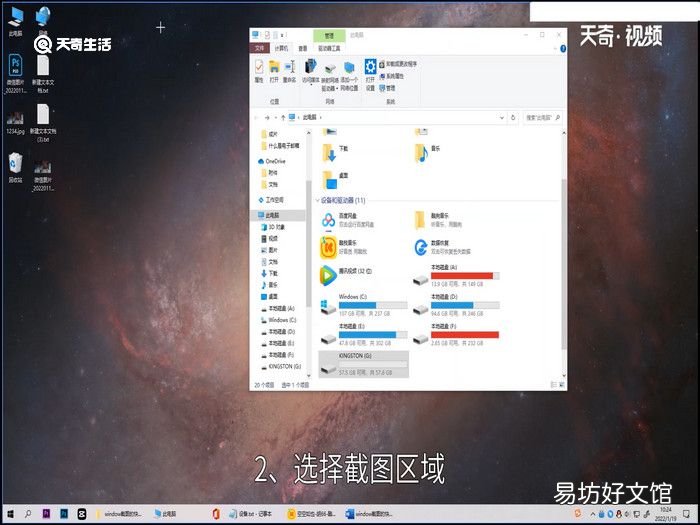Collapse the Devices and drives (11) group
This screenshot has width=700, height=525.
318,200
